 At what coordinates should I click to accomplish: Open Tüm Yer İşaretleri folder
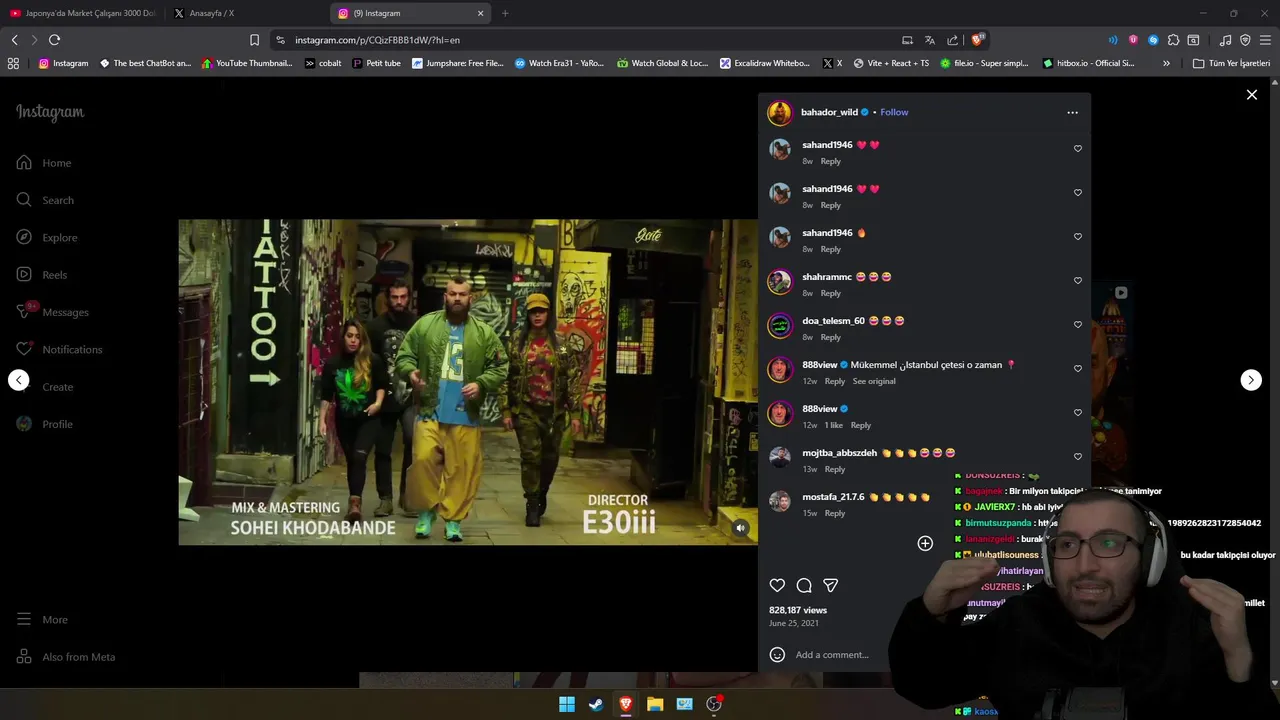pyautogui.click(x=1231, y=63)
